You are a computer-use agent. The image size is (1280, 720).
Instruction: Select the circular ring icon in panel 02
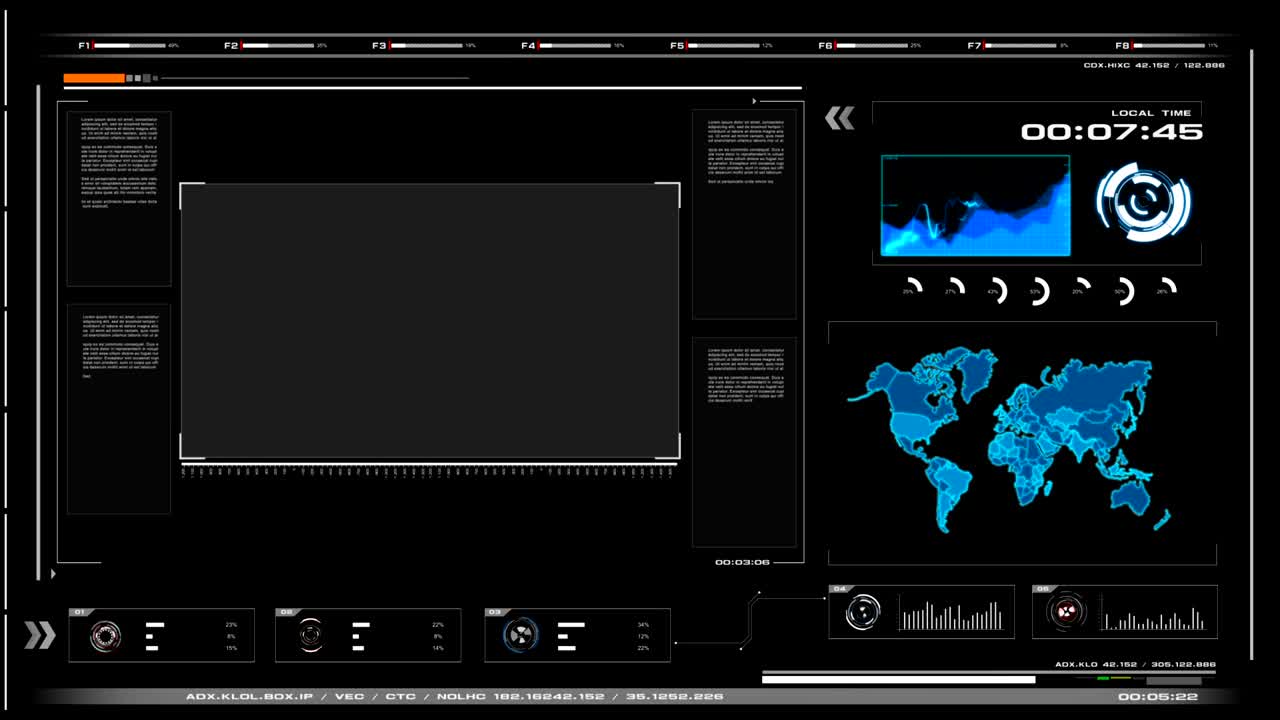(x=311, y=635)
